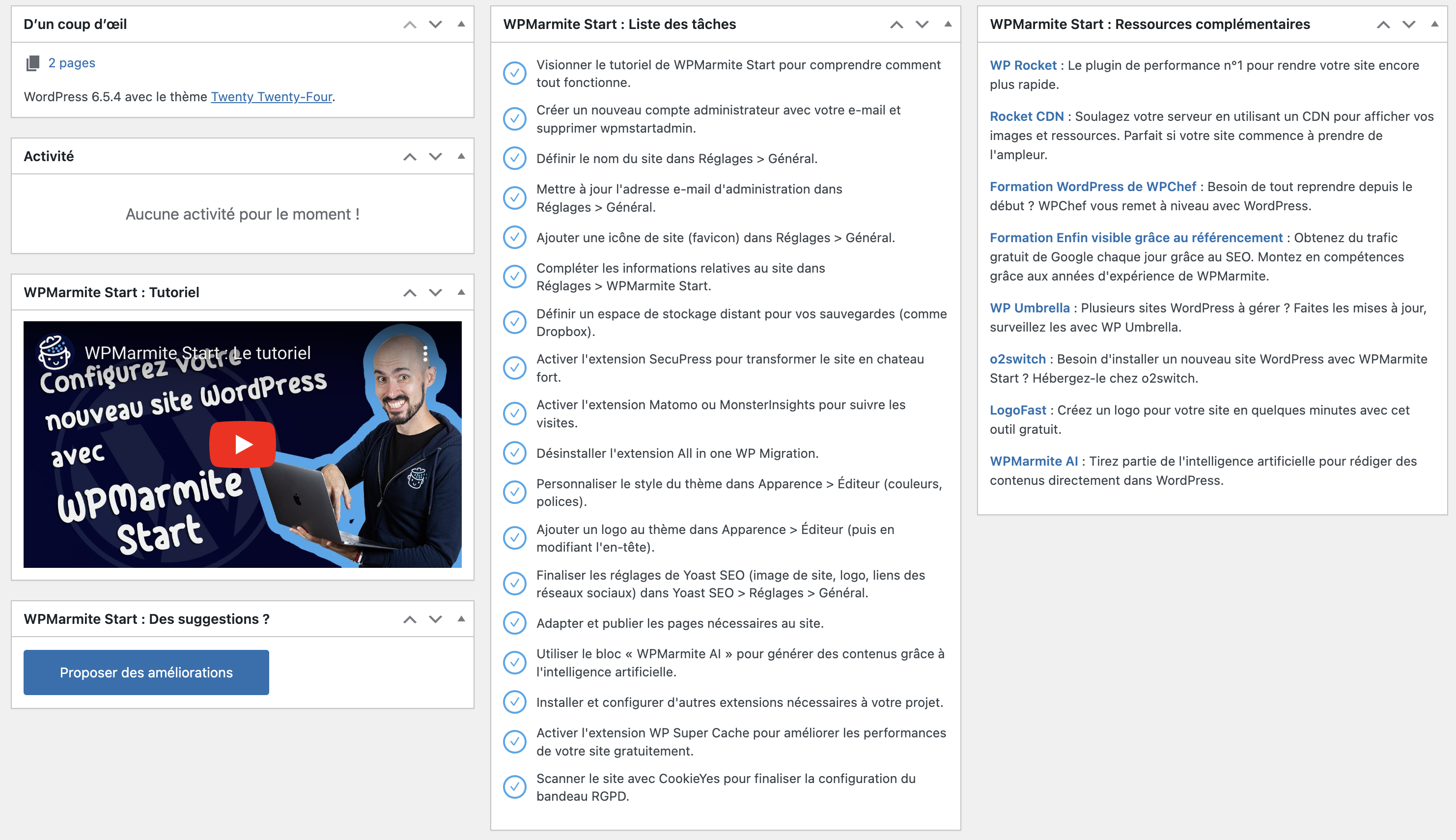Check off 'Mettre à jour l'adresse e-mail' task

coord(514,198)
